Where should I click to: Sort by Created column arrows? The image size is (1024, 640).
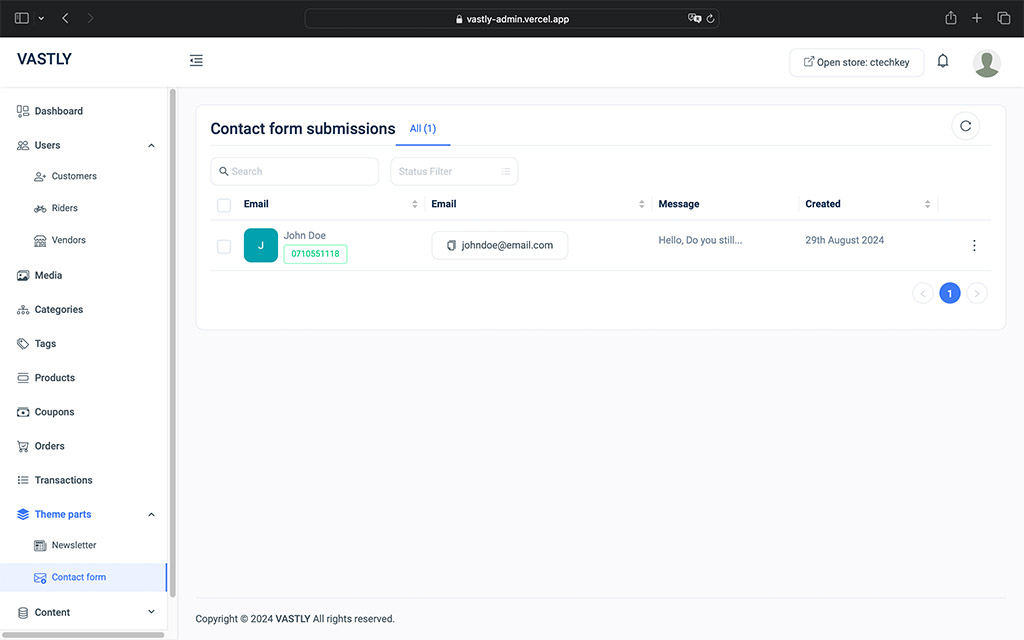927,204
